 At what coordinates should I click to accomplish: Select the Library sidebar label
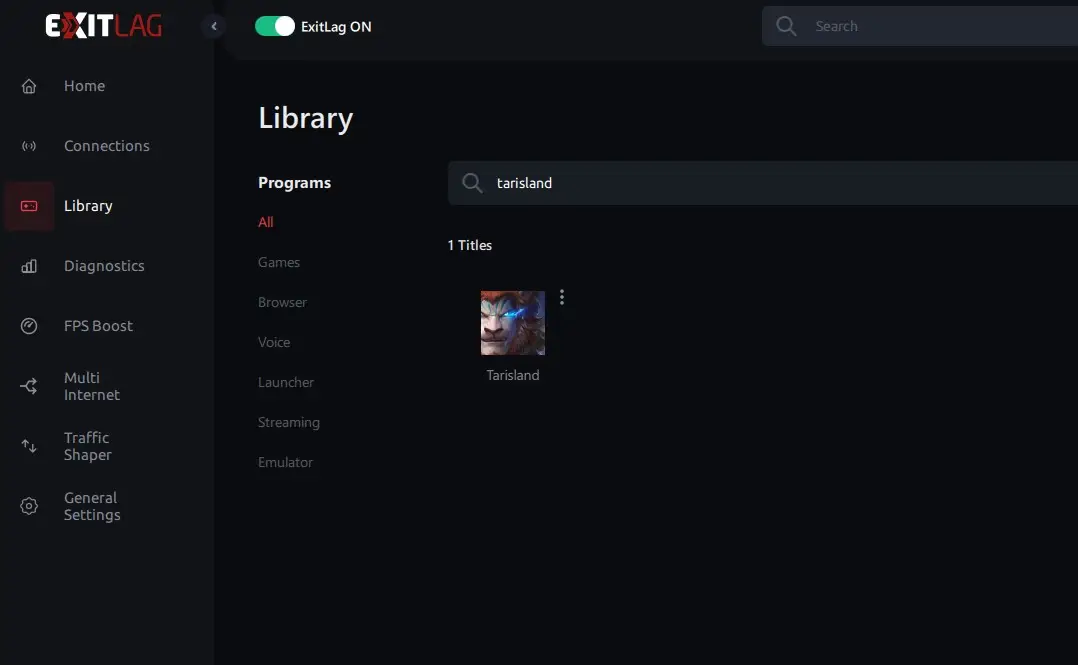88,206
